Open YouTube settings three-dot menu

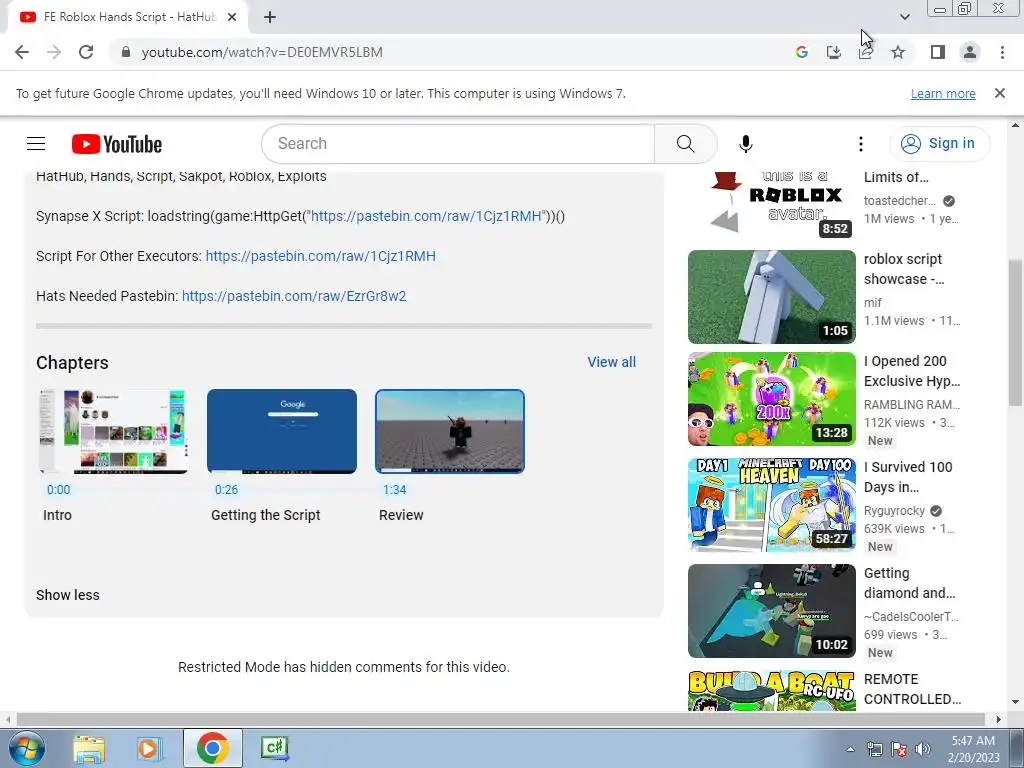(x=861, y=144)
